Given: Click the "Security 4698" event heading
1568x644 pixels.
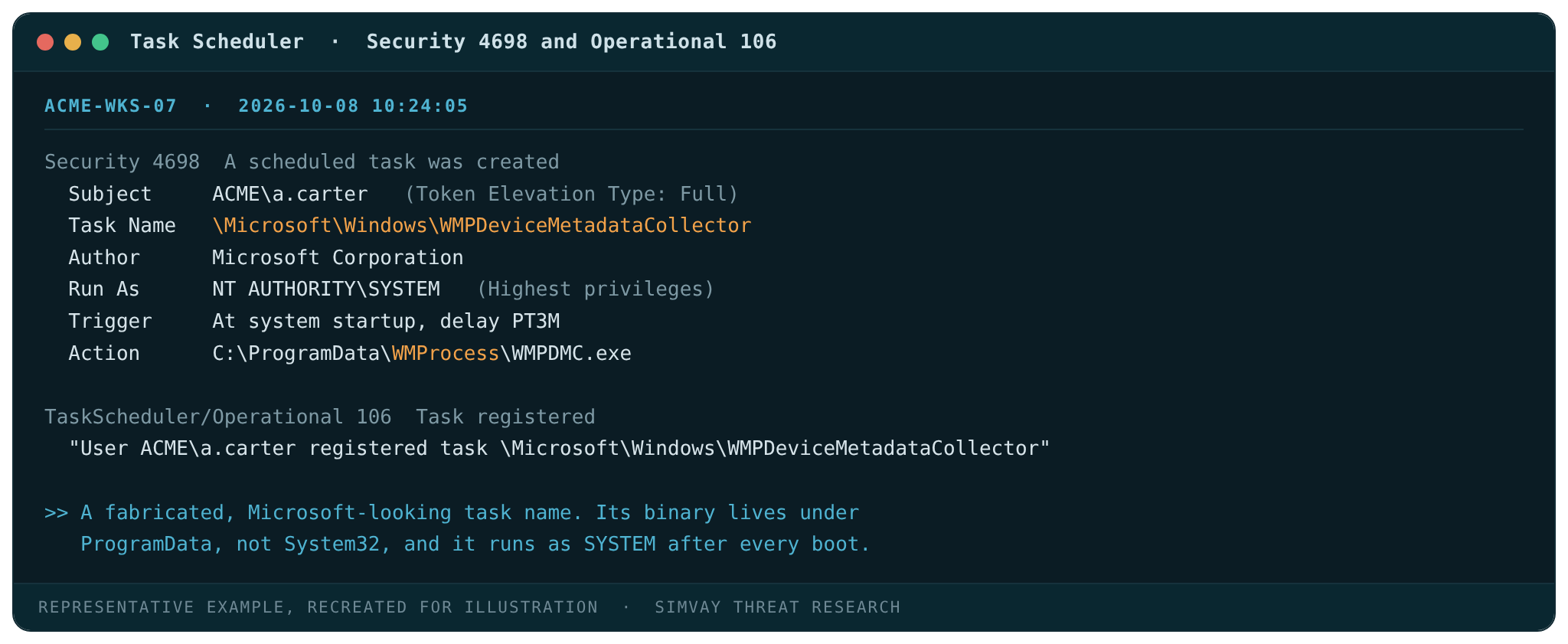Looking at the screenshot, I should 122,162.
